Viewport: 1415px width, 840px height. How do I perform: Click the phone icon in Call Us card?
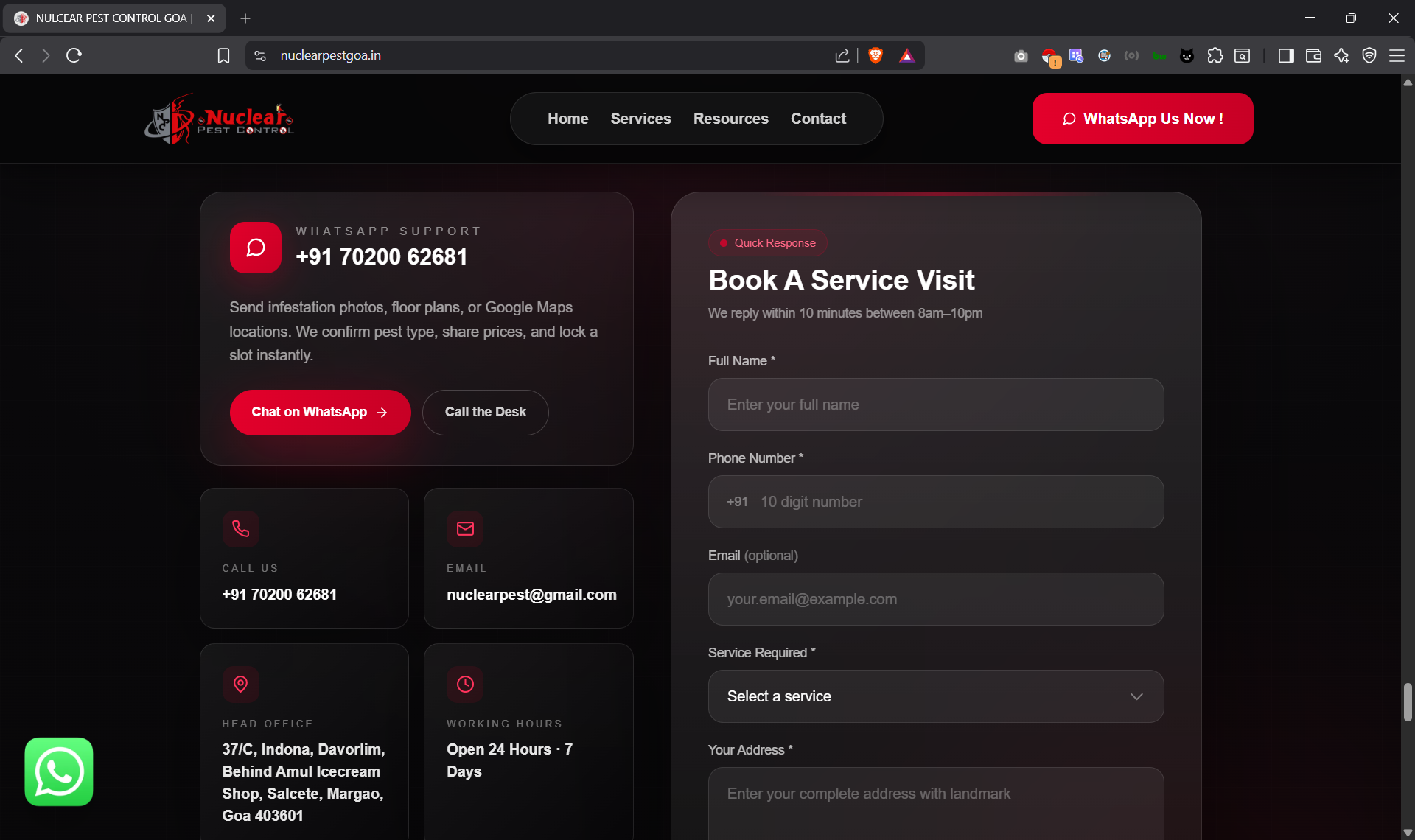coord(240,528)
